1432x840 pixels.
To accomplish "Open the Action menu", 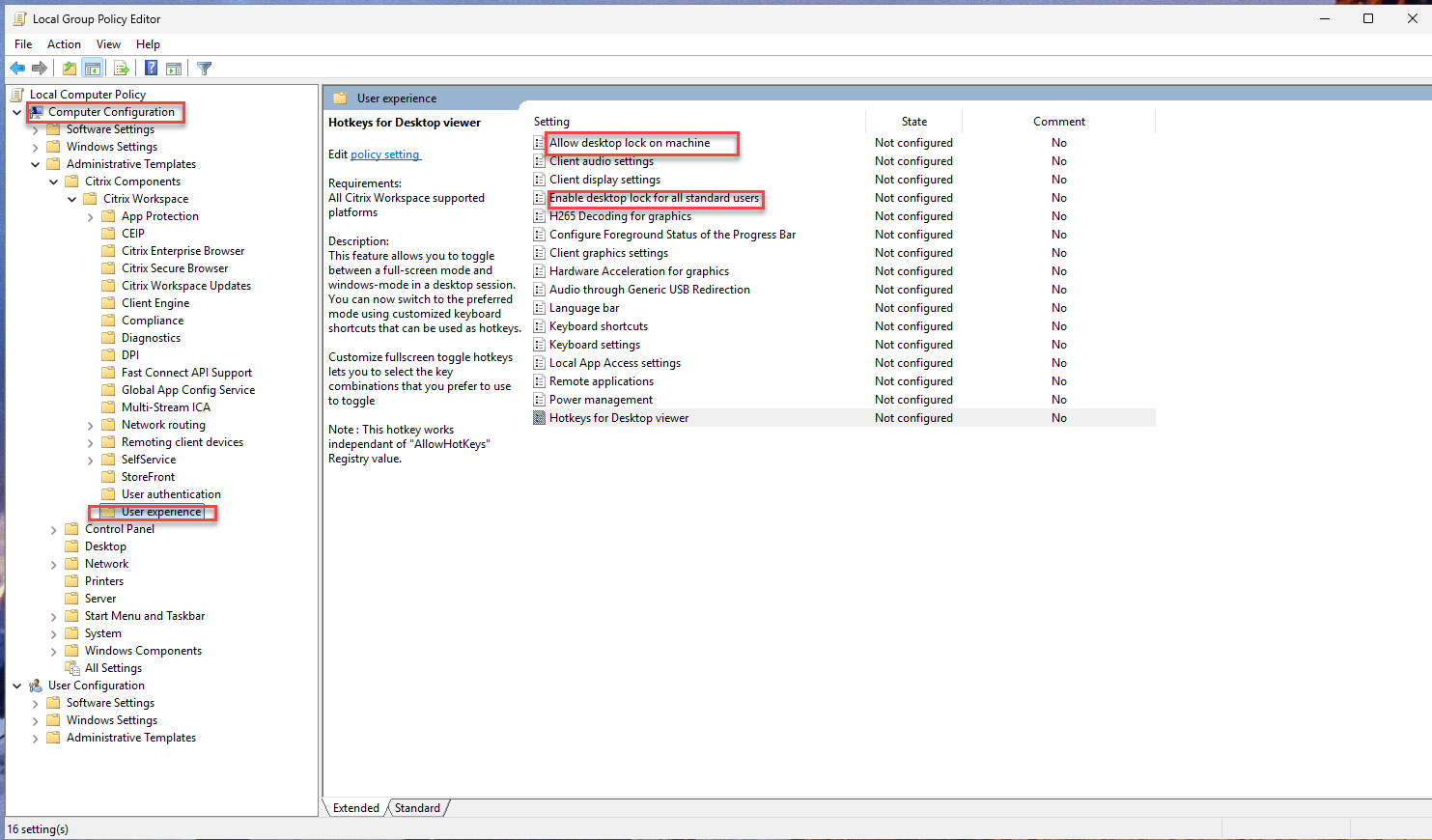I will tap(64, 44).
